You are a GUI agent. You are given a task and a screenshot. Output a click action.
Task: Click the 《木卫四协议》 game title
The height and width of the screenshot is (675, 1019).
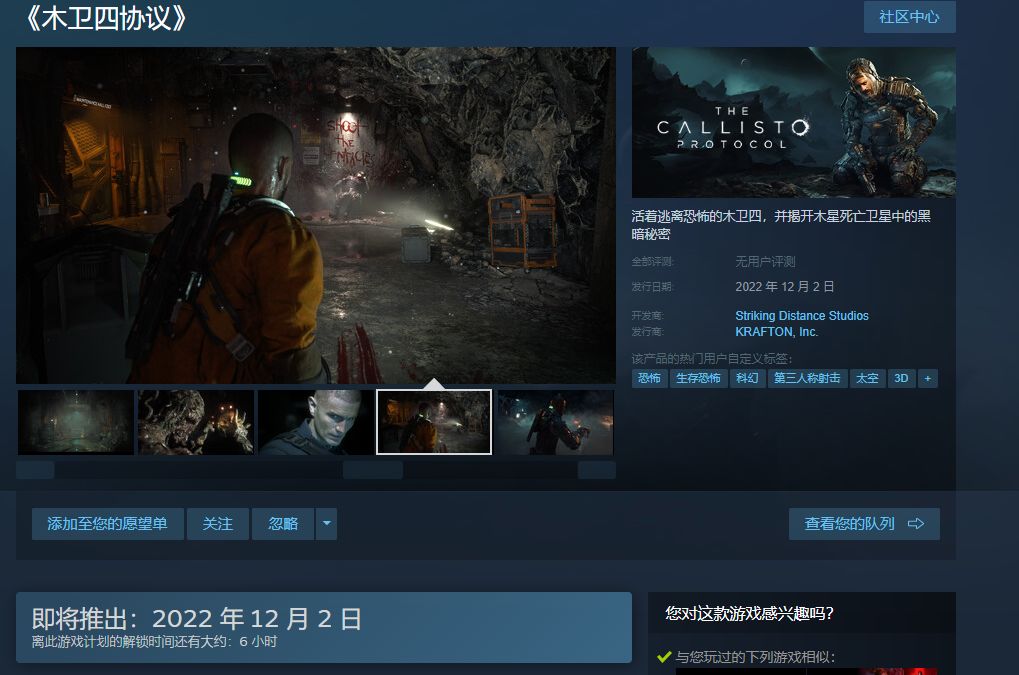[106, 18]
